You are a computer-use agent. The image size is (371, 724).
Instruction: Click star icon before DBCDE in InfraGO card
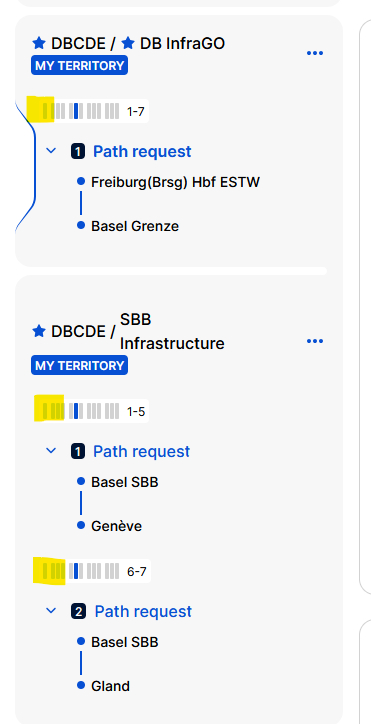point(39,43)
